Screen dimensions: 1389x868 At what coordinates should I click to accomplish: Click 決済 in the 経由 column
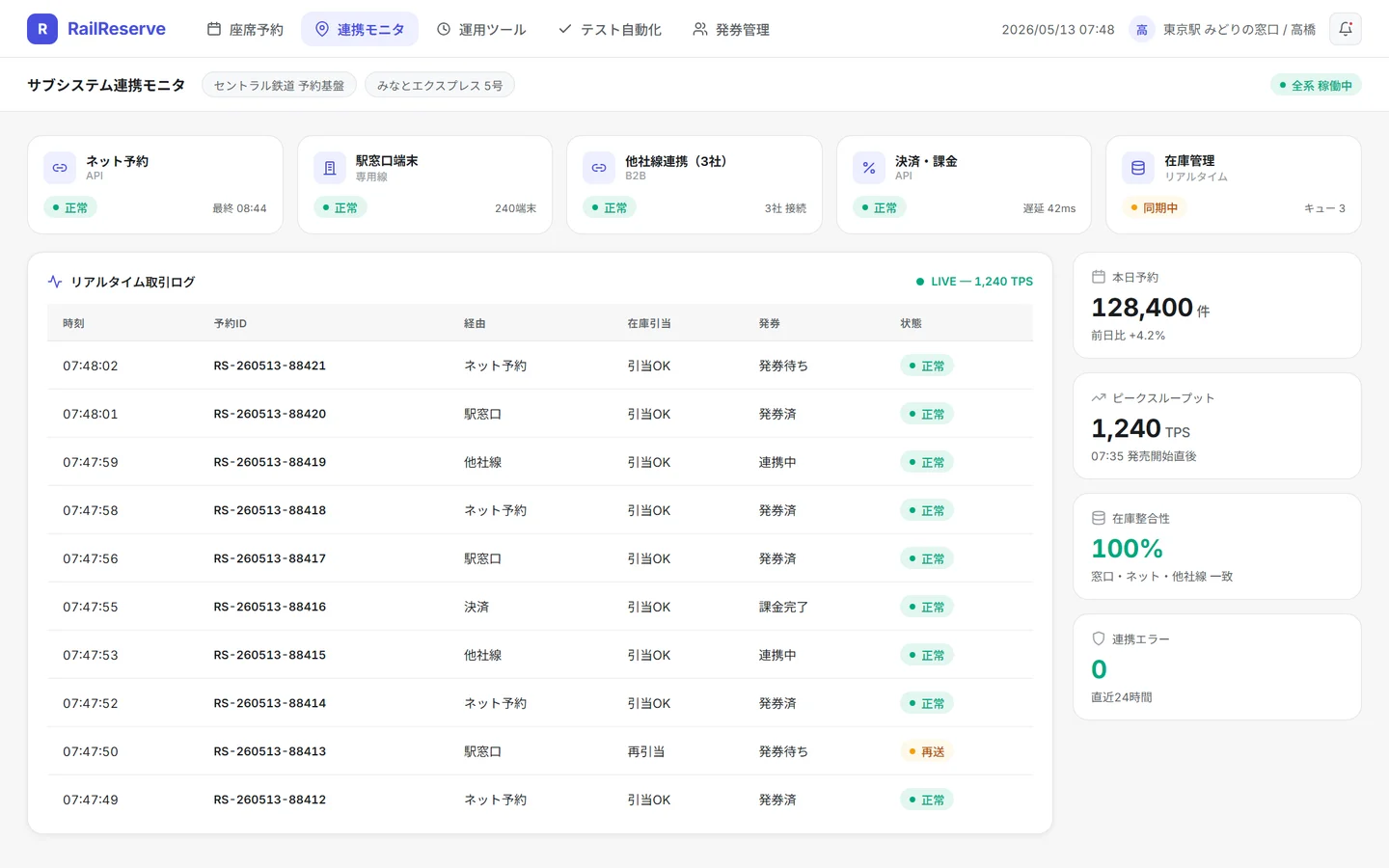(477, 607)
